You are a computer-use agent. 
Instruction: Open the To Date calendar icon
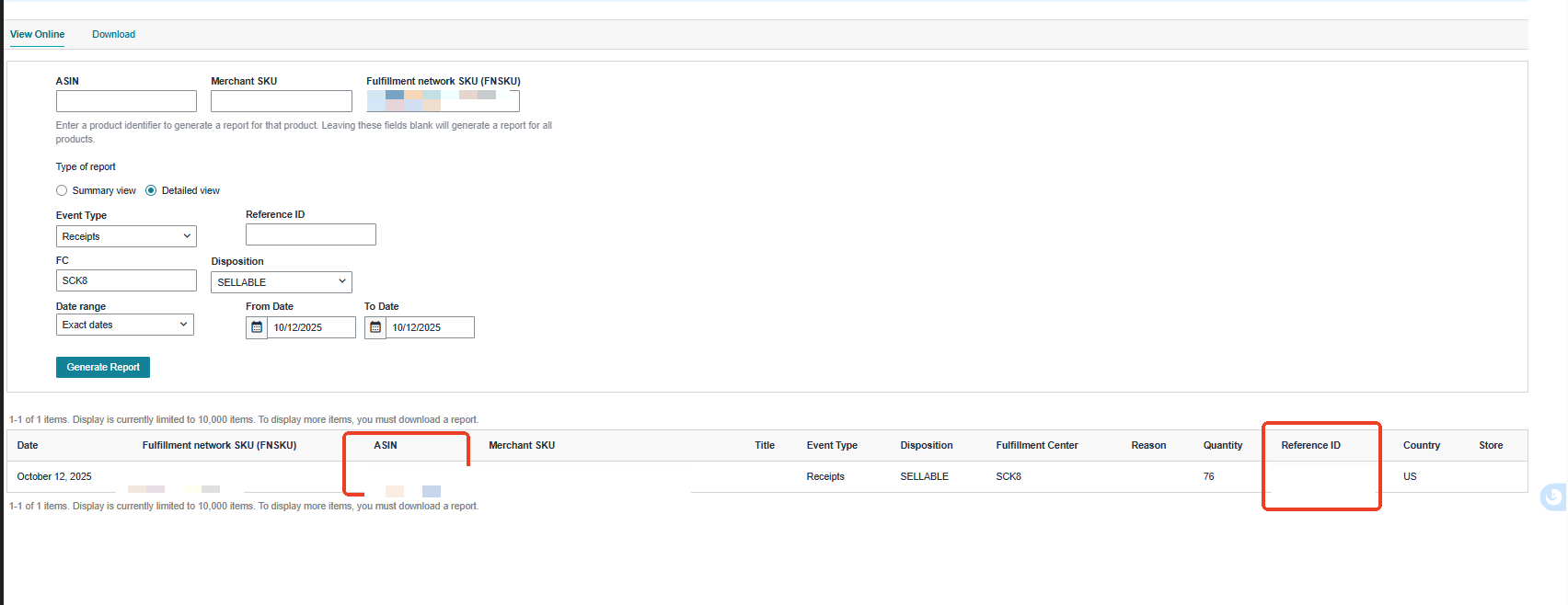point(375,327)
